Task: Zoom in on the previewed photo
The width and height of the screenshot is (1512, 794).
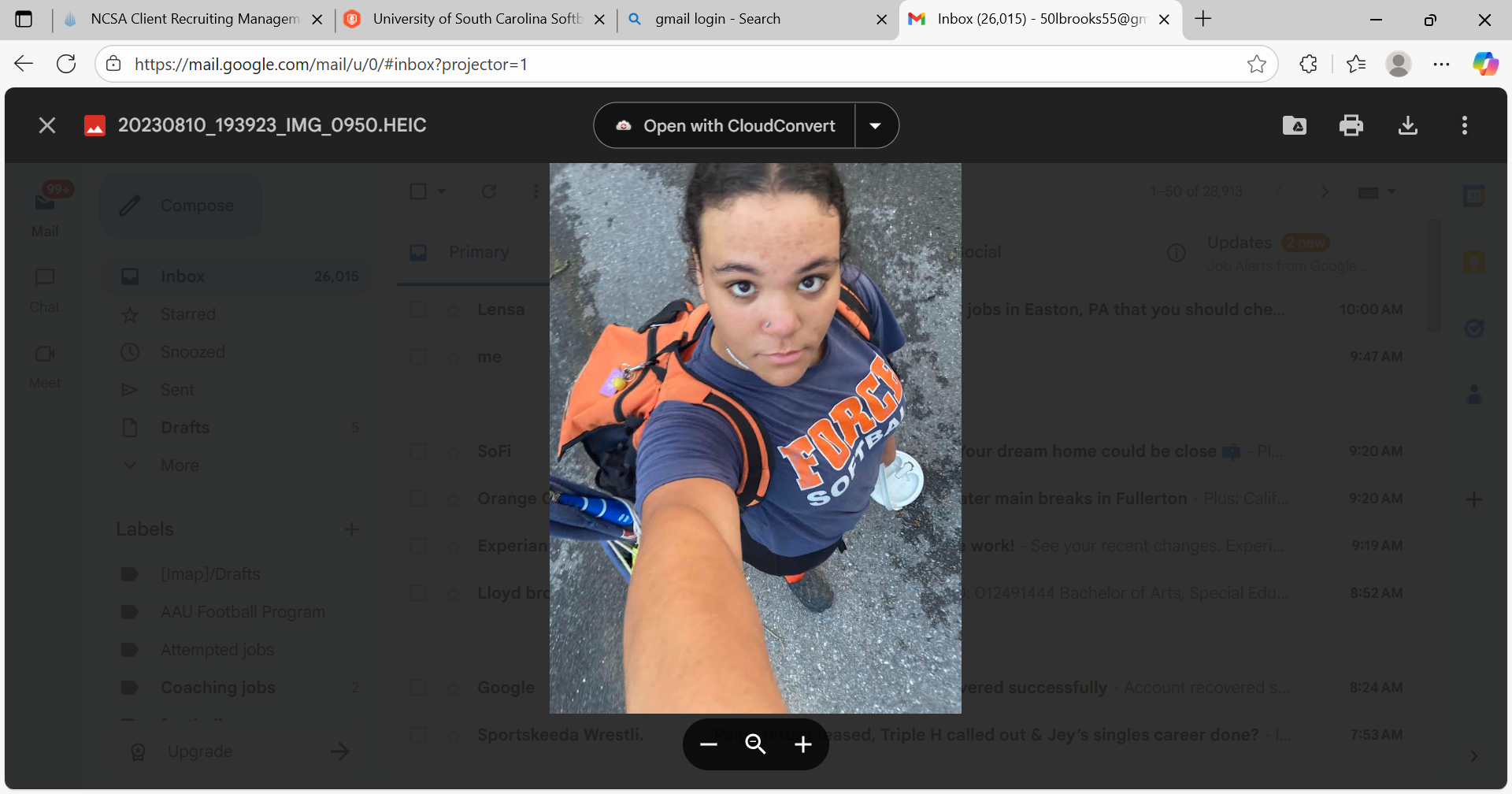Action: (803, 744)
